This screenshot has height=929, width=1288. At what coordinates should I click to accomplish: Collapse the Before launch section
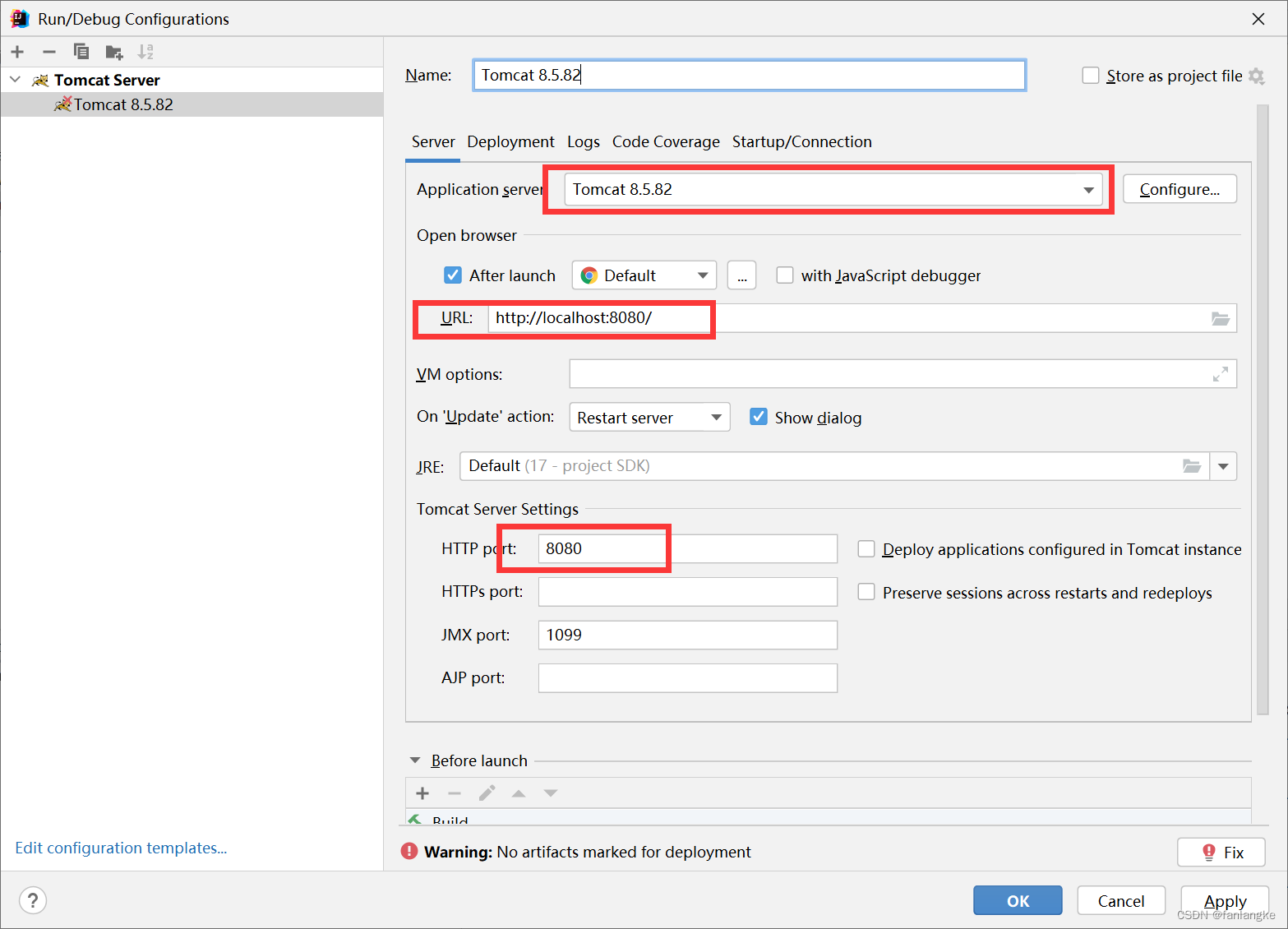pos(415,760)
